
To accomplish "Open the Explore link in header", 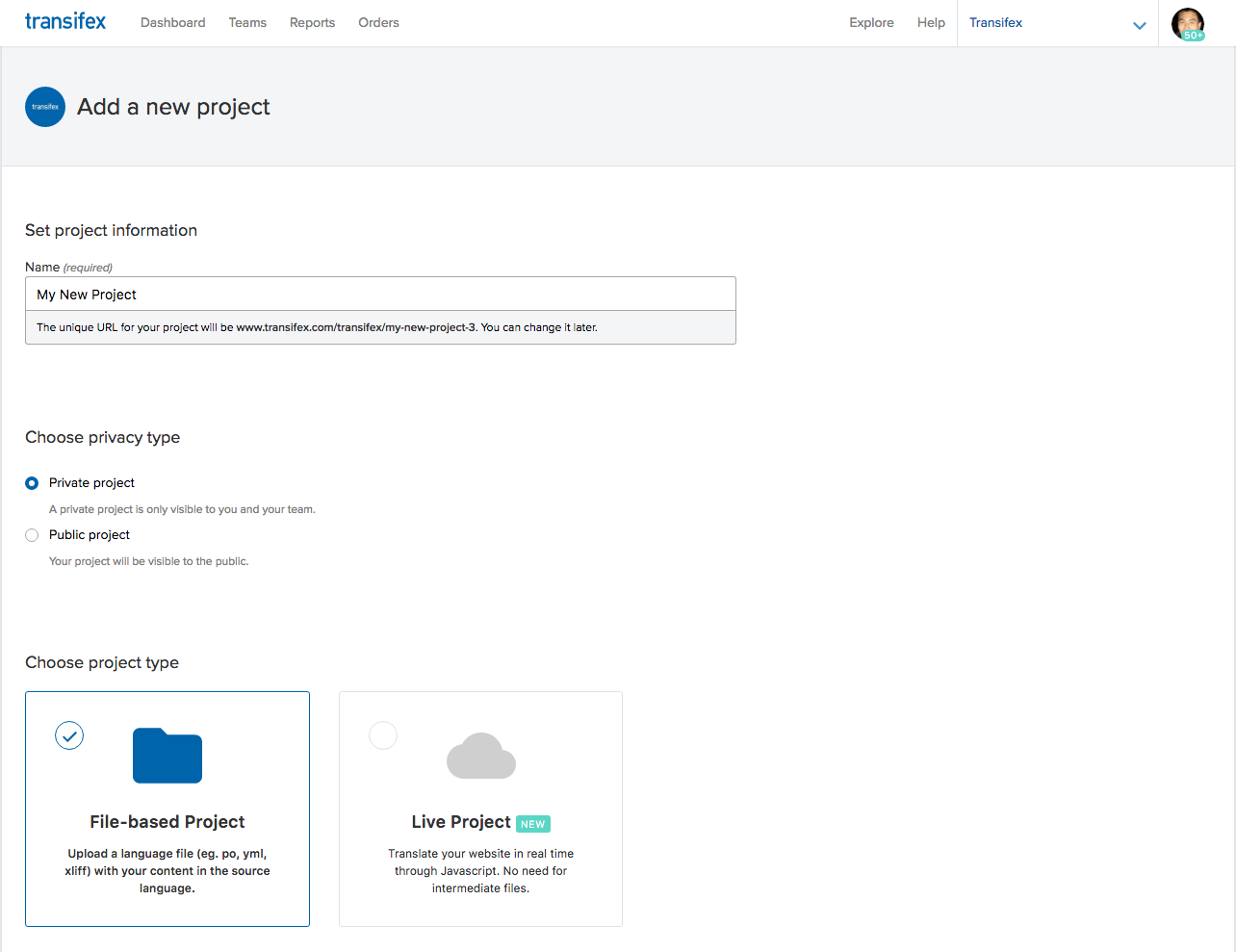I will click(872, 22).
